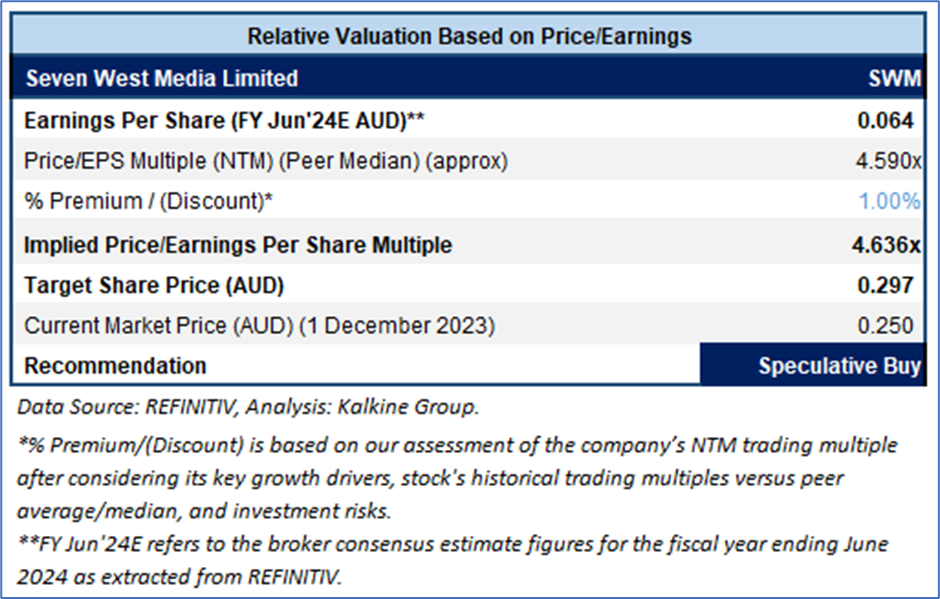This screenshot has height=599, width=940.
Task: Select the Price/EPS Multiple (NTM) label
Action: click(265, 161)
